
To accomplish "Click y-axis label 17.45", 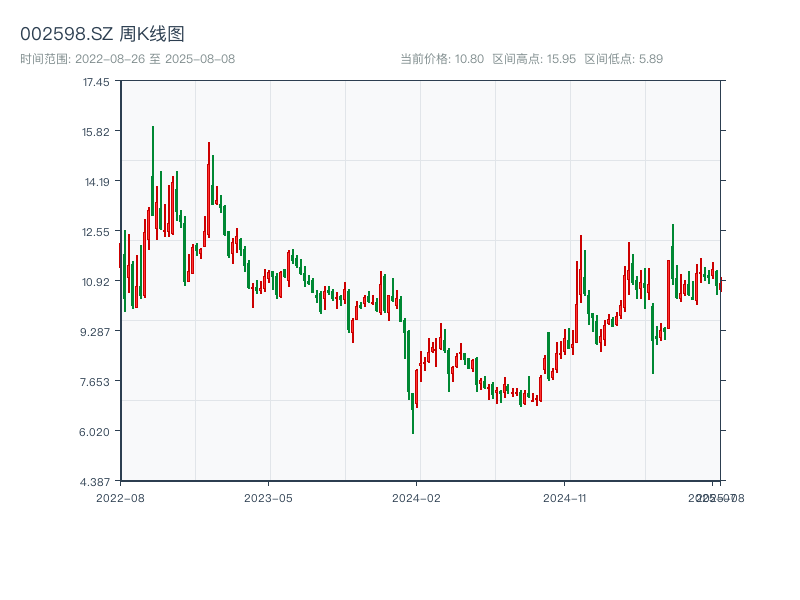I will tap(96, 82).
